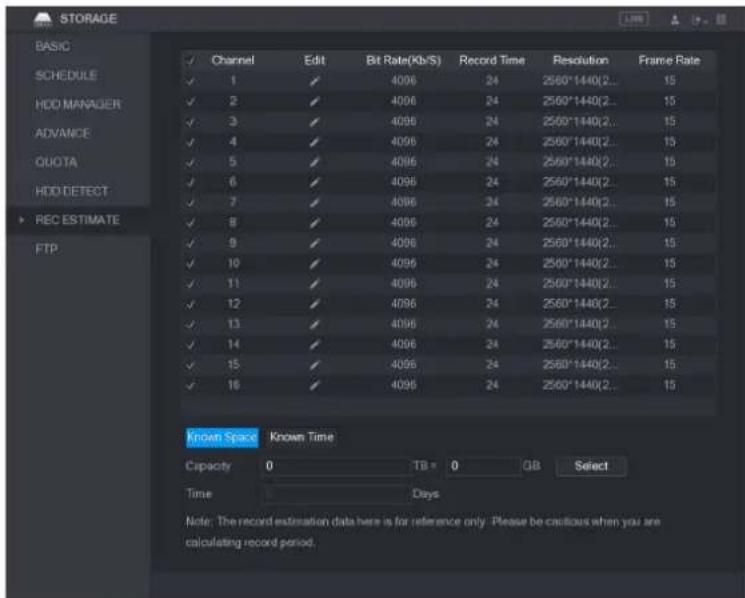This screenshot has width=745, height=598.
Task: Click the logout icon in header
Action: tap(698, 20)
